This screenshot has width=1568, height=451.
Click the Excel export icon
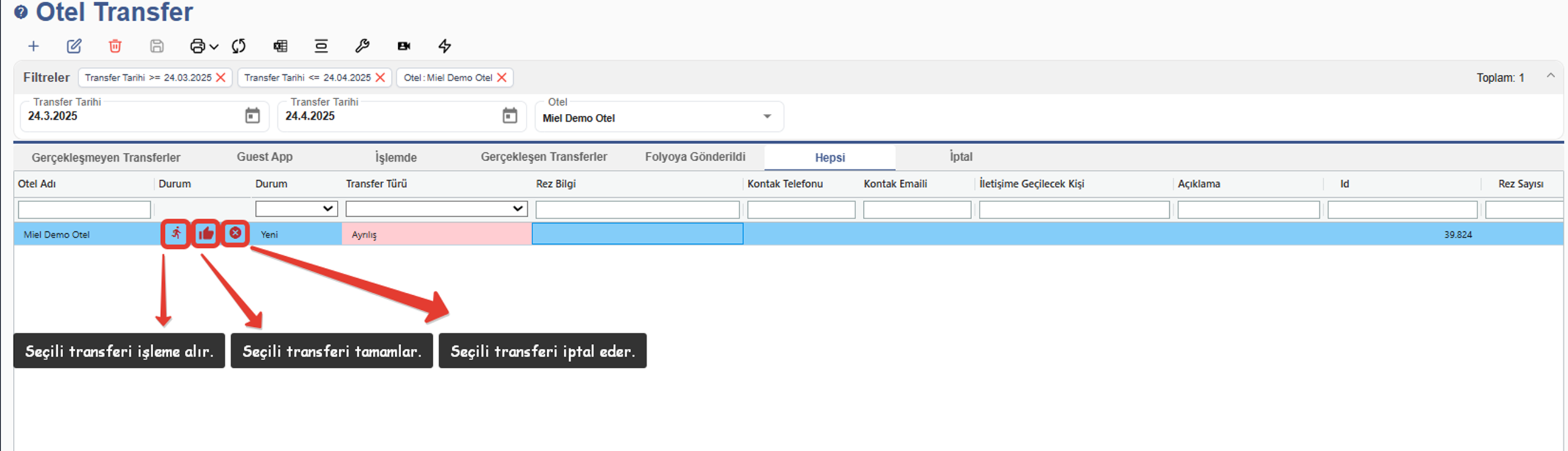tap(280, 46)
